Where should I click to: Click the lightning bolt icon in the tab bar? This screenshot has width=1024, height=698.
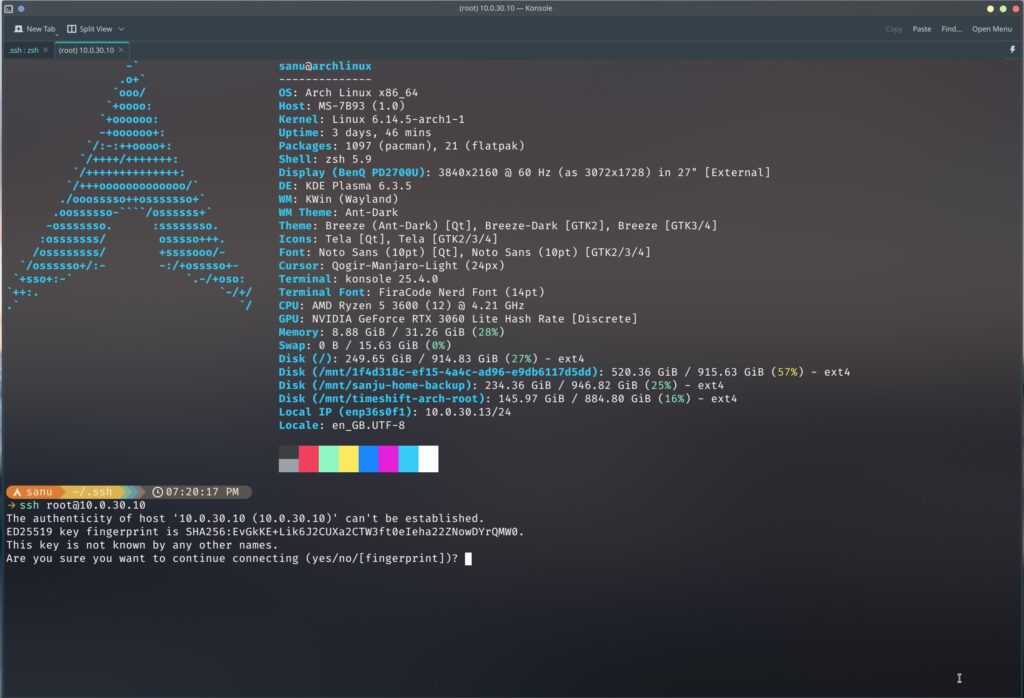tap(1012, 50)
